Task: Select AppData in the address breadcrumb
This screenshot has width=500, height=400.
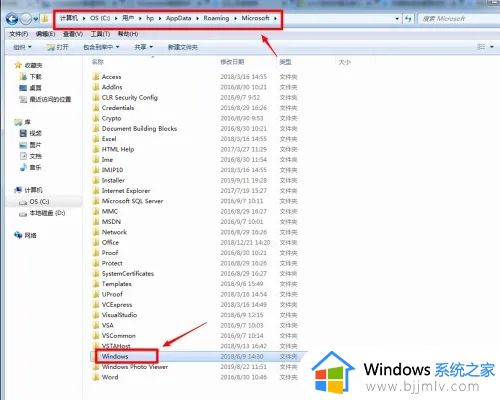Action: tap(179, 18)
